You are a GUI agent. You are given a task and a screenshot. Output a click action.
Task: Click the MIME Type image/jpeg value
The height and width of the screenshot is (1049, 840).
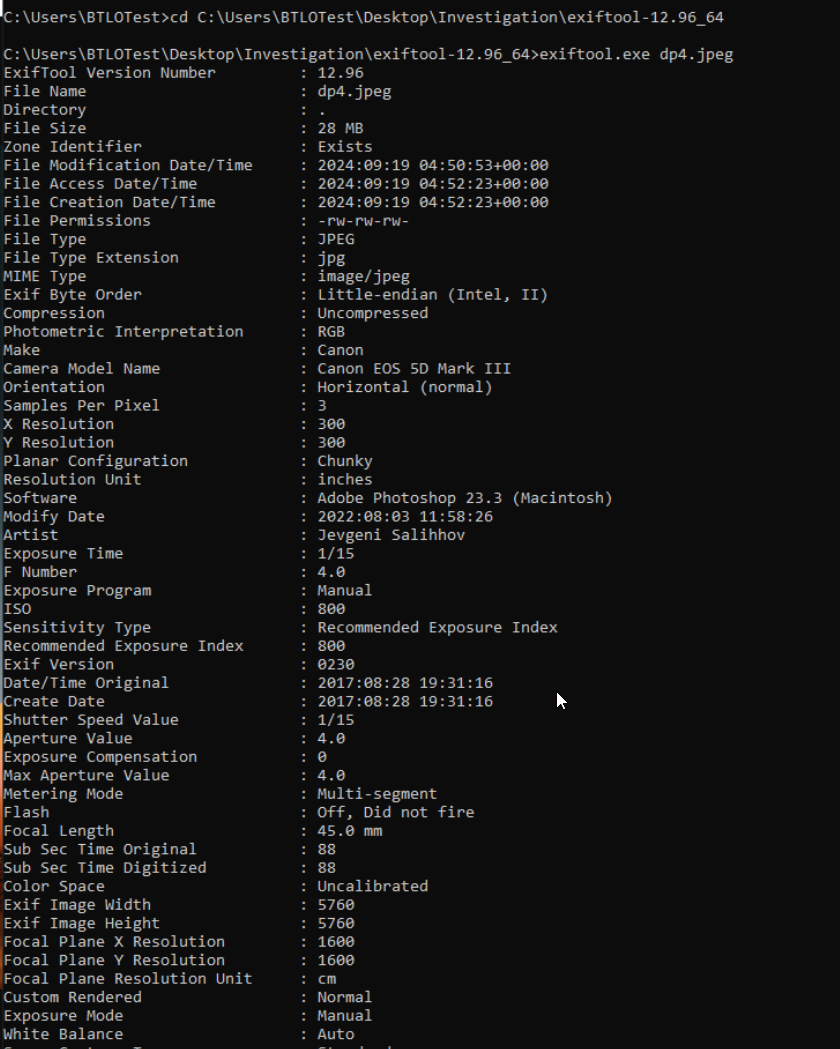point(364,276)
